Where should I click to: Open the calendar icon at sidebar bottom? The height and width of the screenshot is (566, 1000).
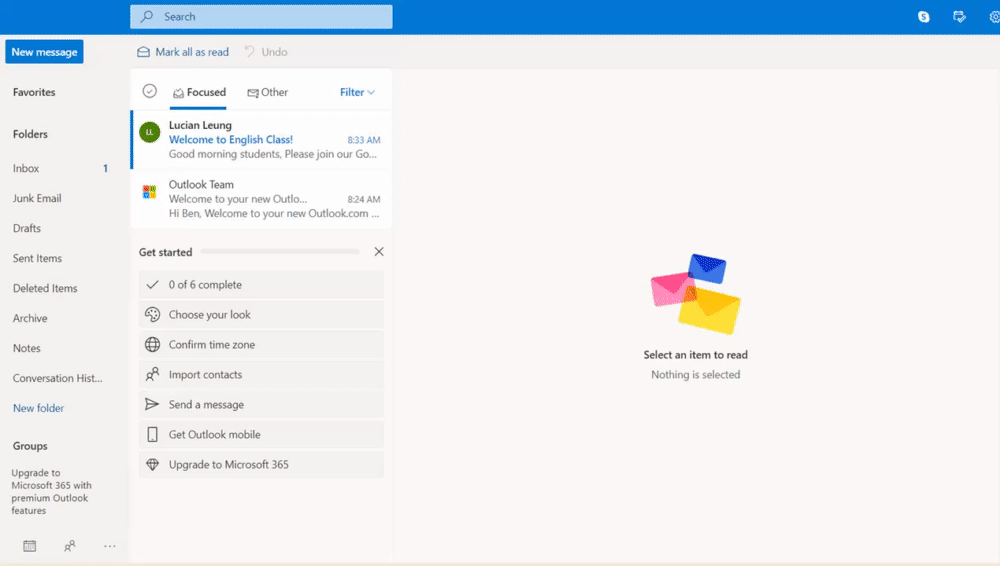pos(29,546)
